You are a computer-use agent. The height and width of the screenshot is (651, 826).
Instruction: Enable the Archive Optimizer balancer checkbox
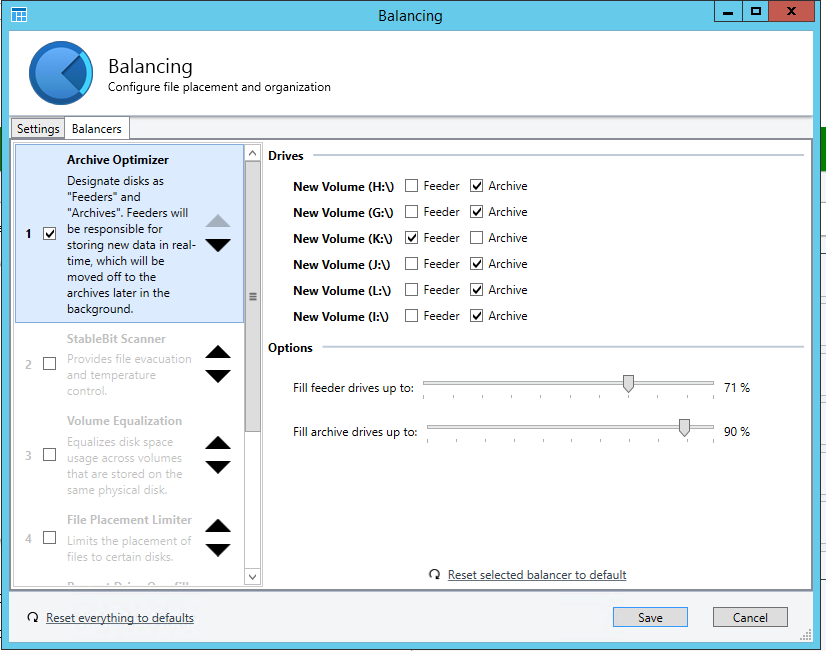50,233
